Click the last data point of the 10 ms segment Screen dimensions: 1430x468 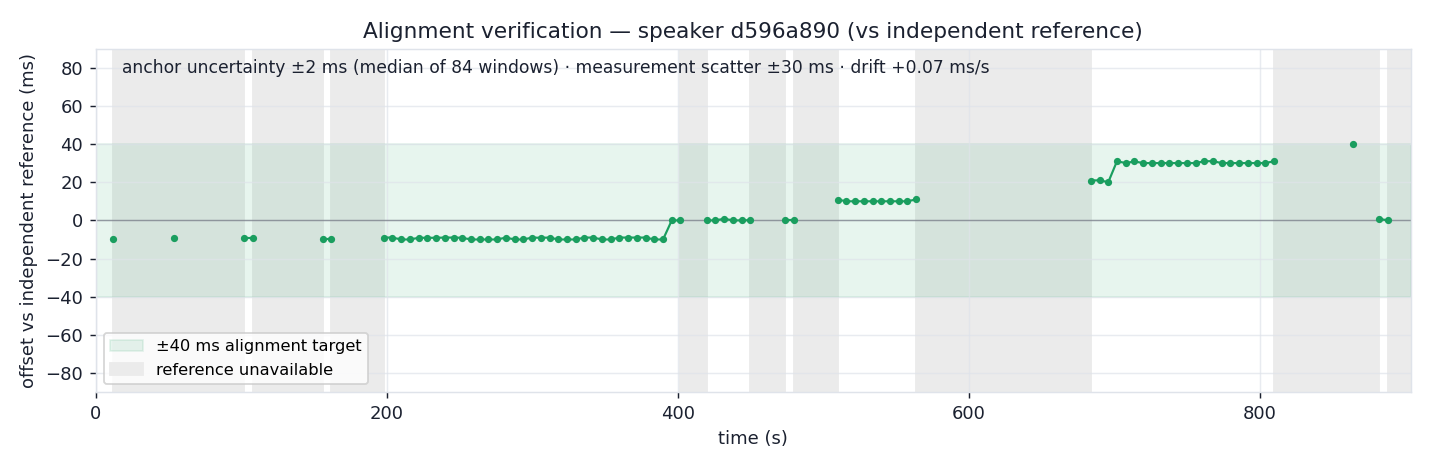point(916,199)
